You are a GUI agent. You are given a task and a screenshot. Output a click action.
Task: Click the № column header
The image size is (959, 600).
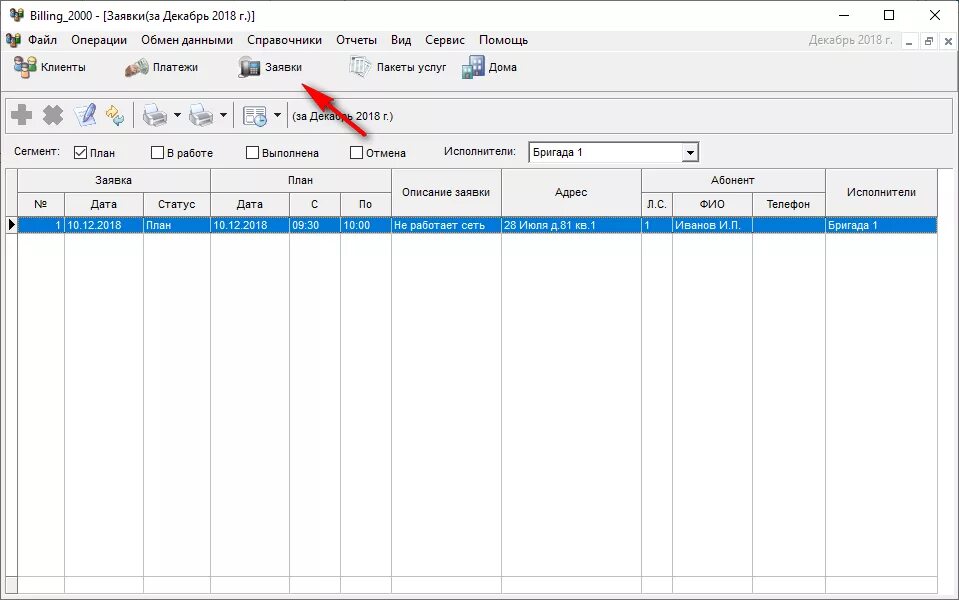pyautogui.click(x=41, y=204)
